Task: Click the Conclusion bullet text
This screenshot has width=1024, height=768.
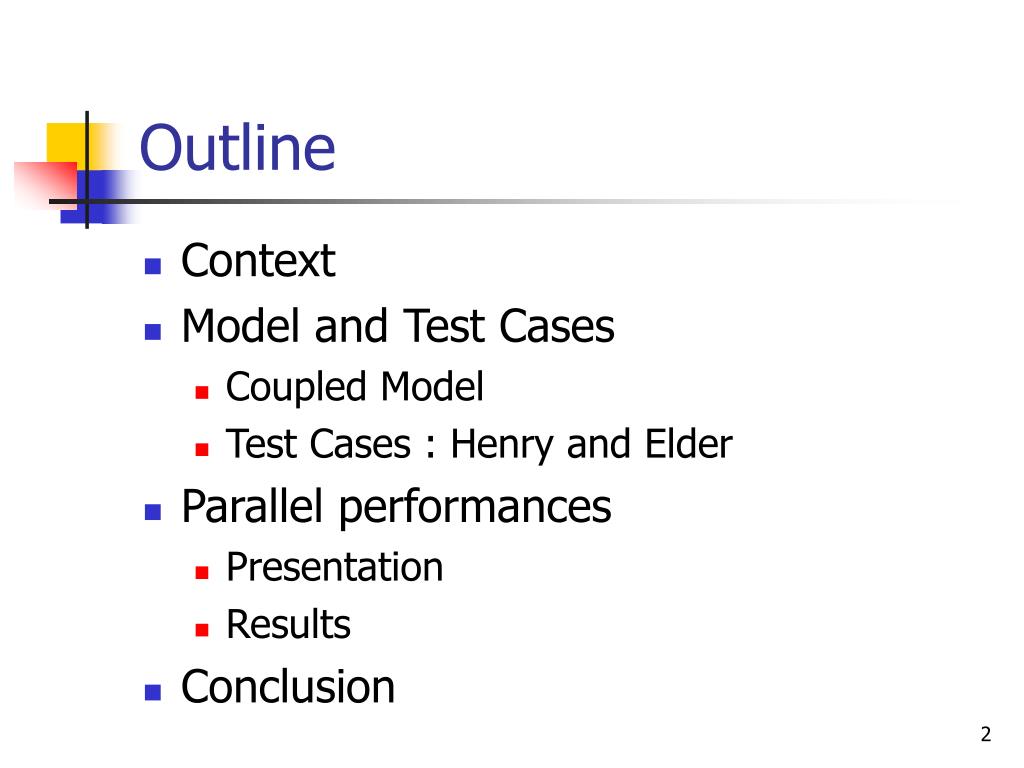Action: [288, 686]
